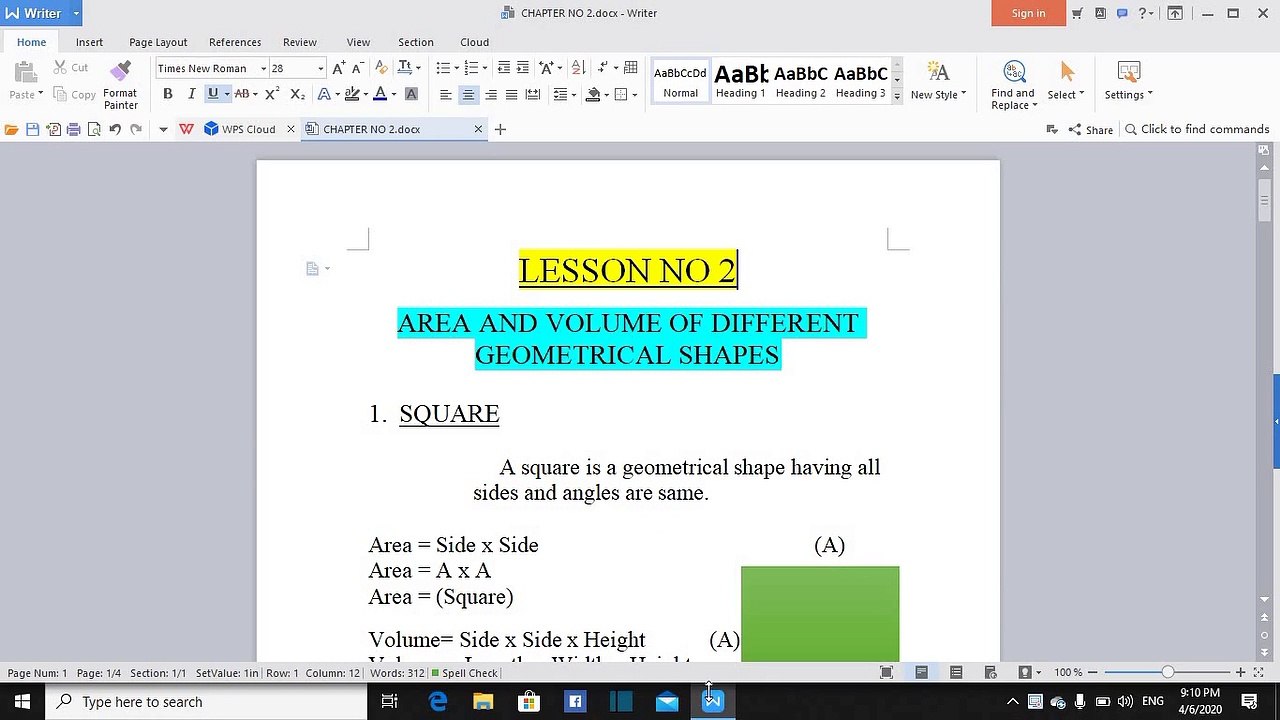This screenshot has width=1280, height=720.
Task: Apply superscript X² formatting
Action: [272, 94]
